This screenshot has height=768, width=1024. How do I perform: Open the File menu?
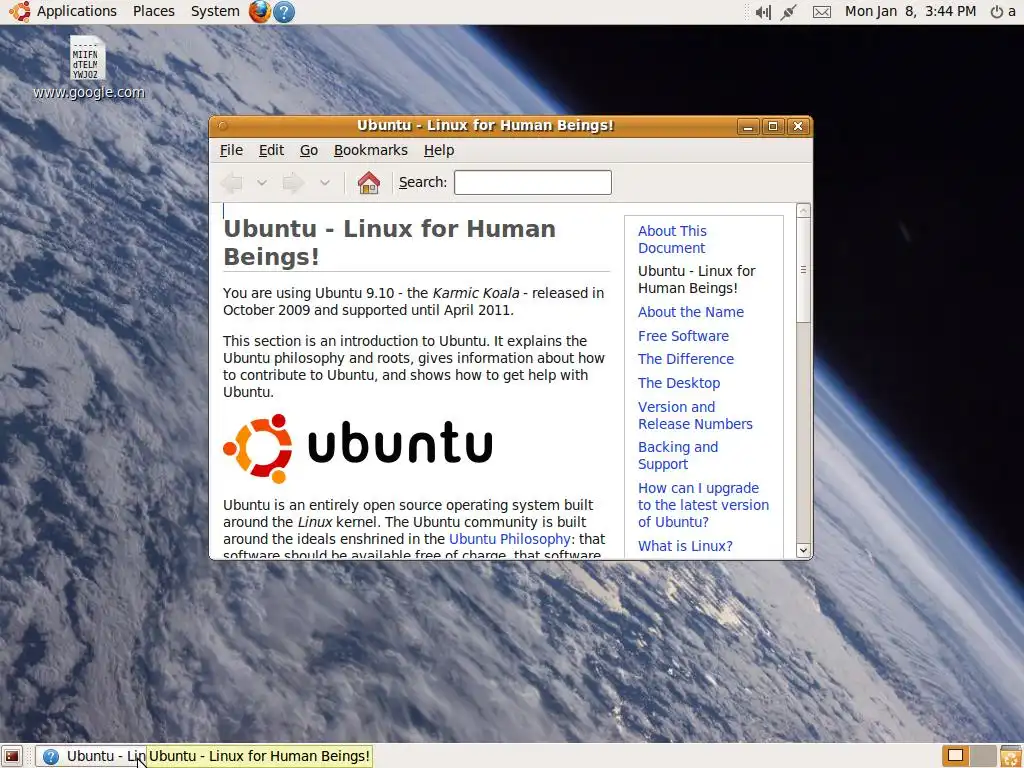pyautogui.click(x=231, y=150)
